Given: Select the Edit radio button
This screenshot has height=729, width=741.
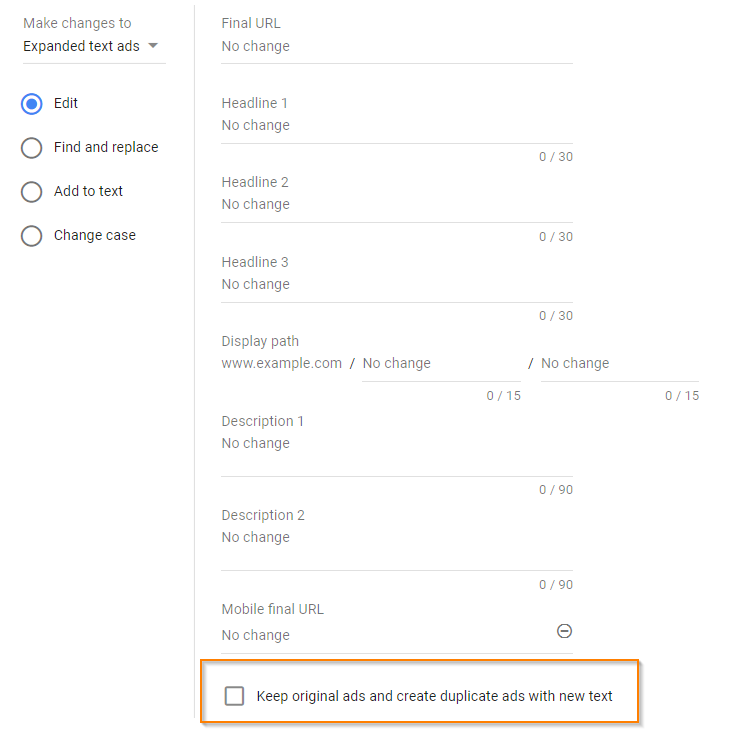Looking at the screenshot, I should click(32, 104).
